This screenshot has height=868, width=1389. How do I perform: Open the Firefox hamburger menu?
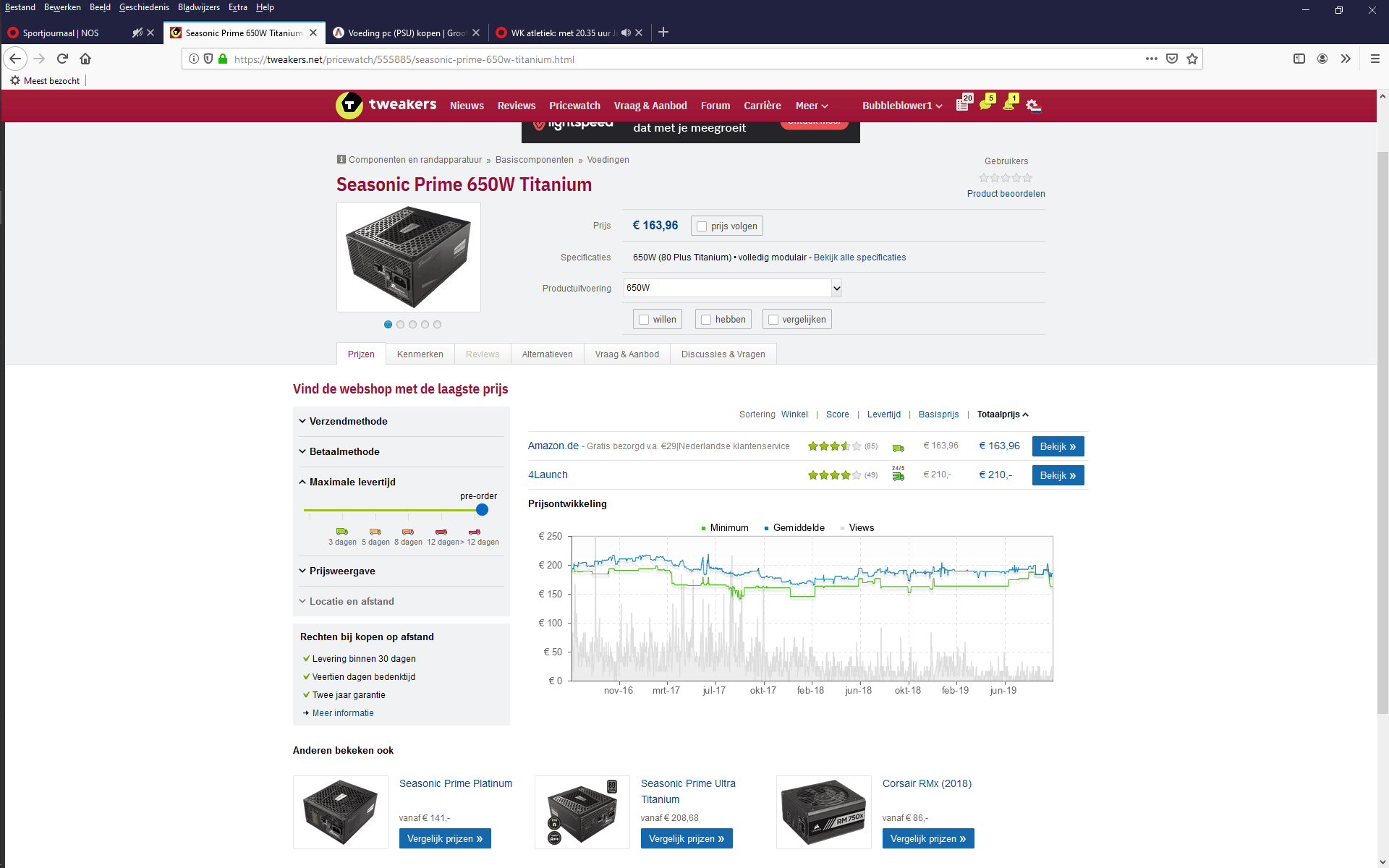click(x=1375, y=59)
